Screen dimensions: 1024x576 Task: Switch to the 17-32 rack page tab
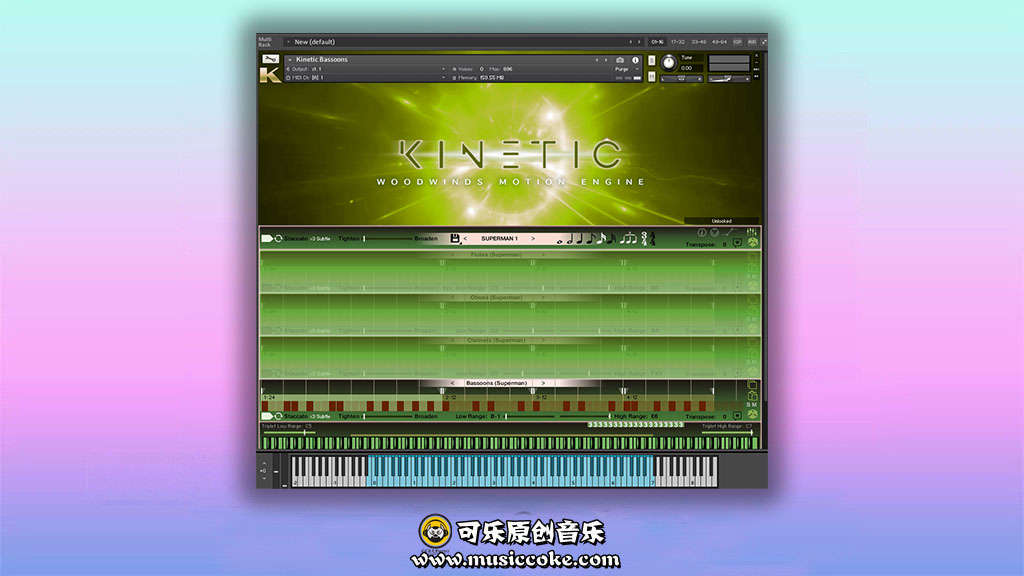point(678,42)
